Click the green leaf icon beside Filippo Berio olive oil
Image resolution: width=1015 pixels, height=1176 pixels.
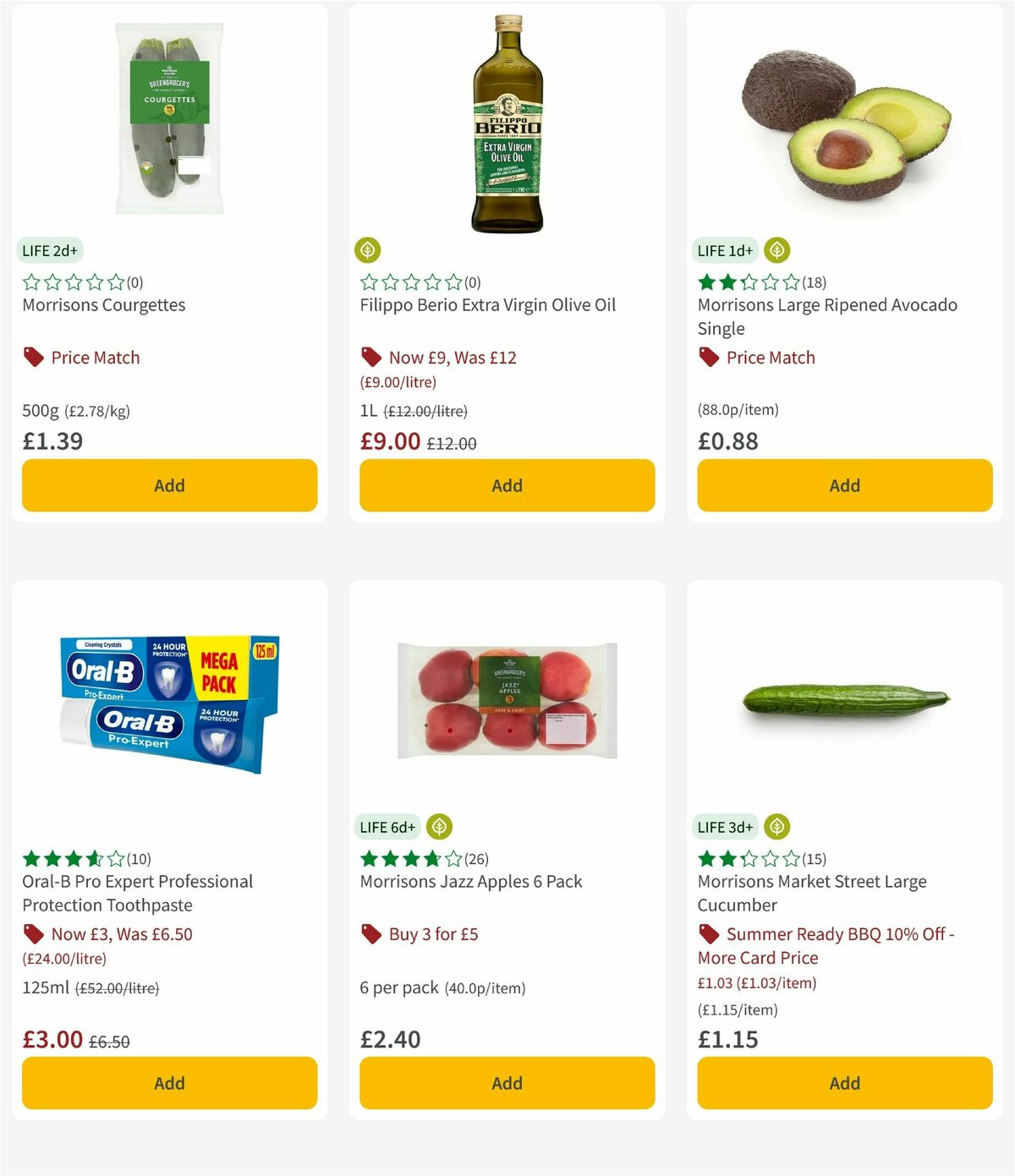pos(367,250)
